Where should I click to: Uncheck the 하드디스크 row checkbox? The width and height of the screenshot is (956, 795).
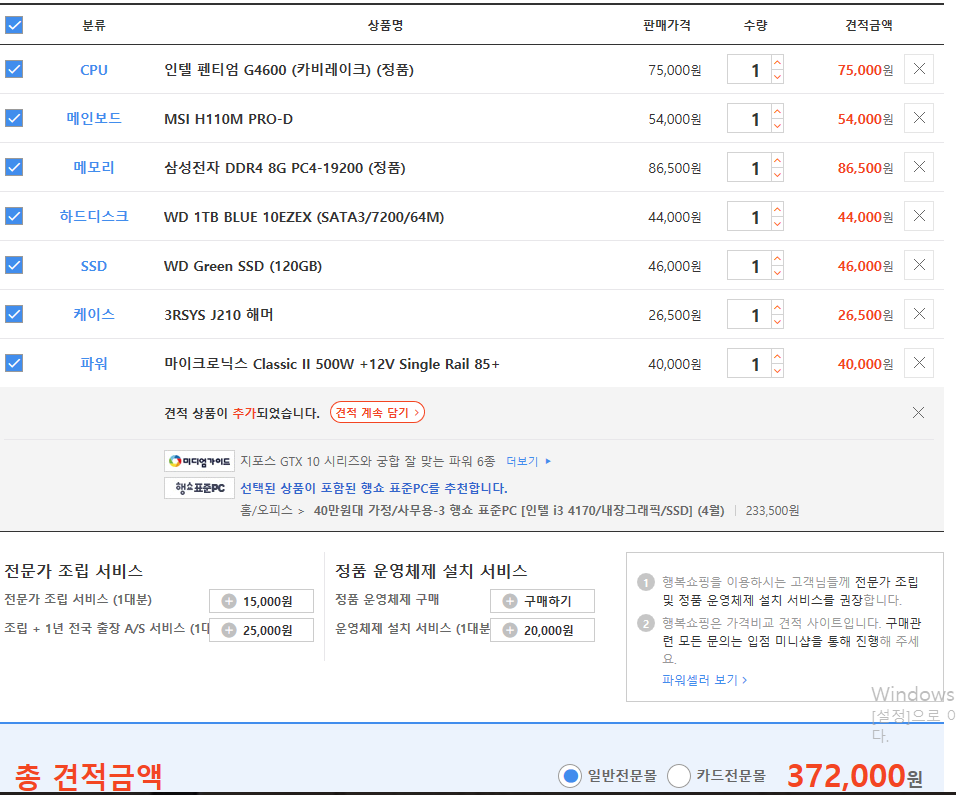(x=14, y=216)
